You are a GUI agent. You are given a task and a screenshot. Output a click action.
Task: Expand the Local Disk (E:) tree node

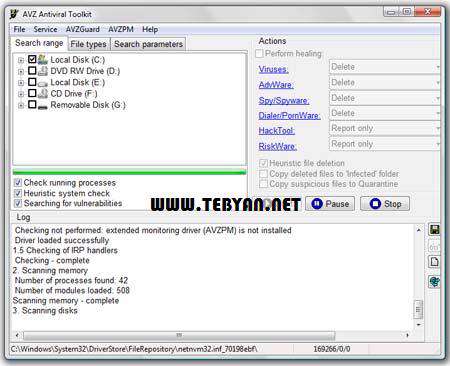coord(21,83)
